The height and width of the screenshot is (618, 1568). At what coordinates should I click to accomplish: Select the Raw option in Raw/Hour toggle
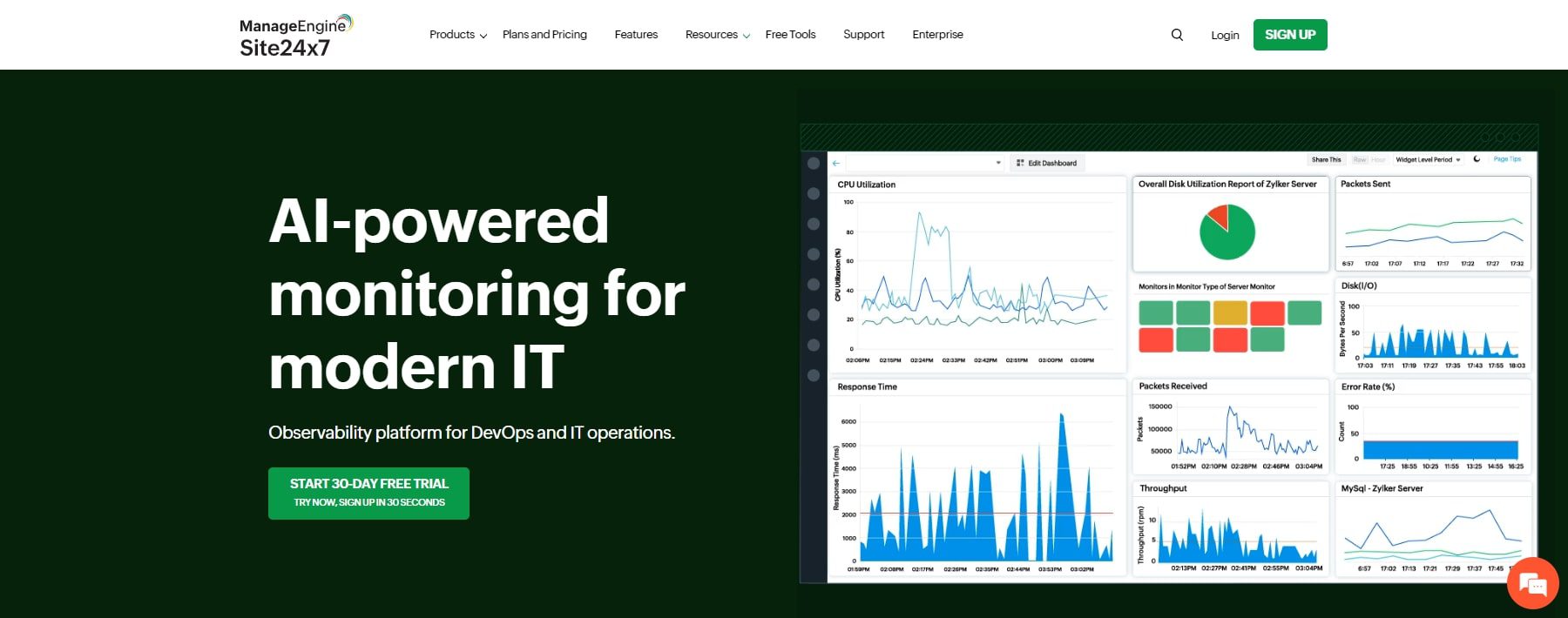click(x=1359, y=160)
